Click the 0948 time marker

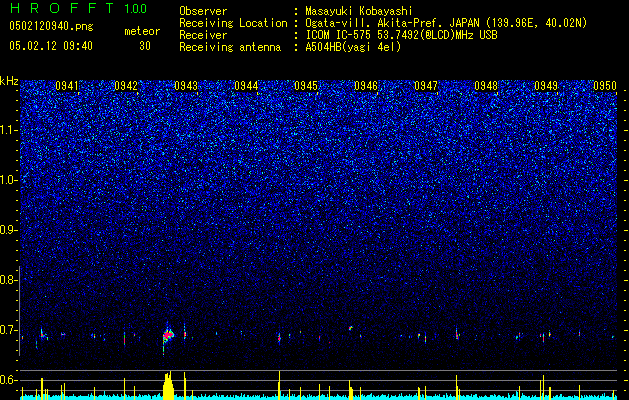(486, 86)
